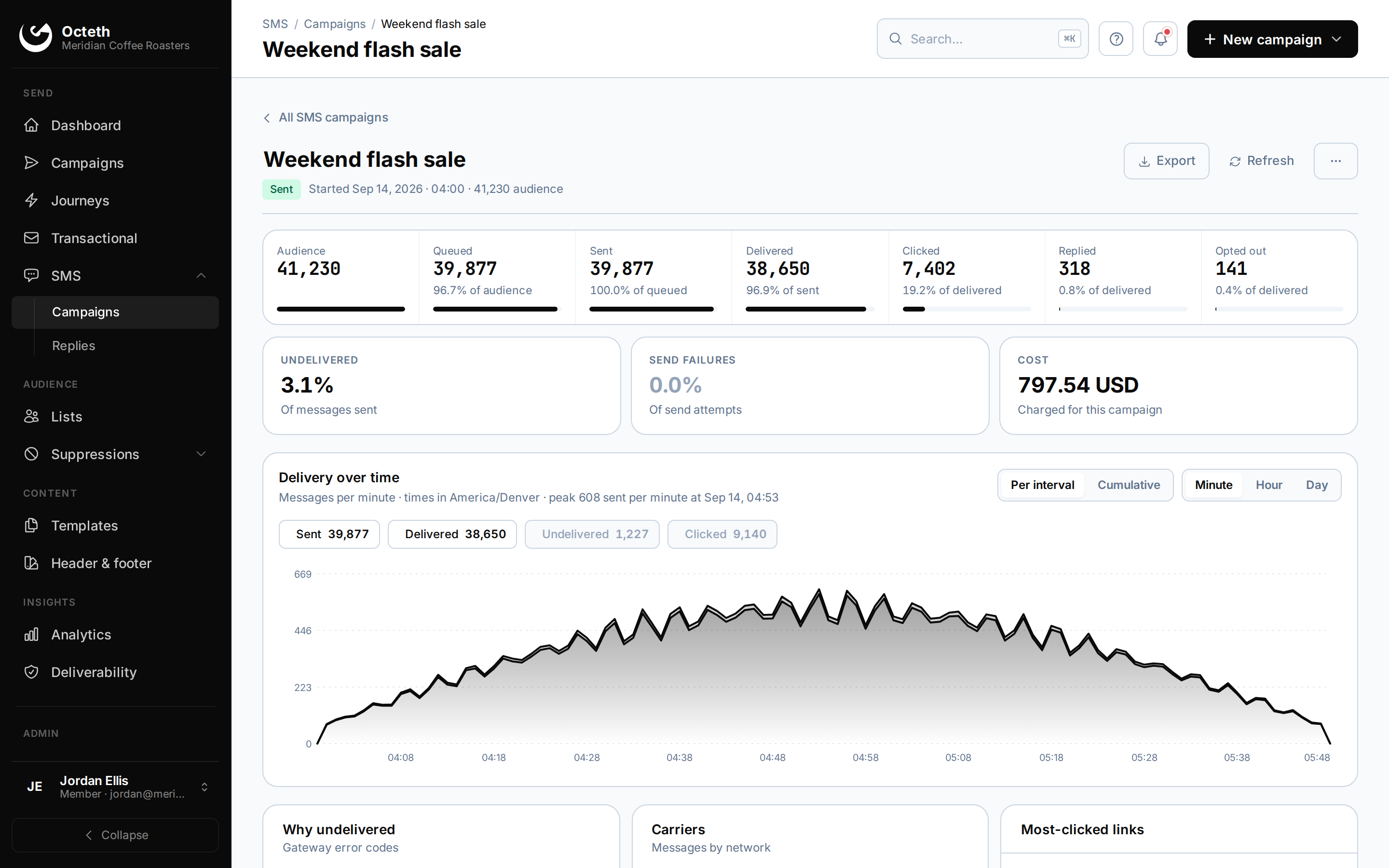Click the Most-clicked links heading
This screenshot has width=1389, height=868.
(1082, 829)
